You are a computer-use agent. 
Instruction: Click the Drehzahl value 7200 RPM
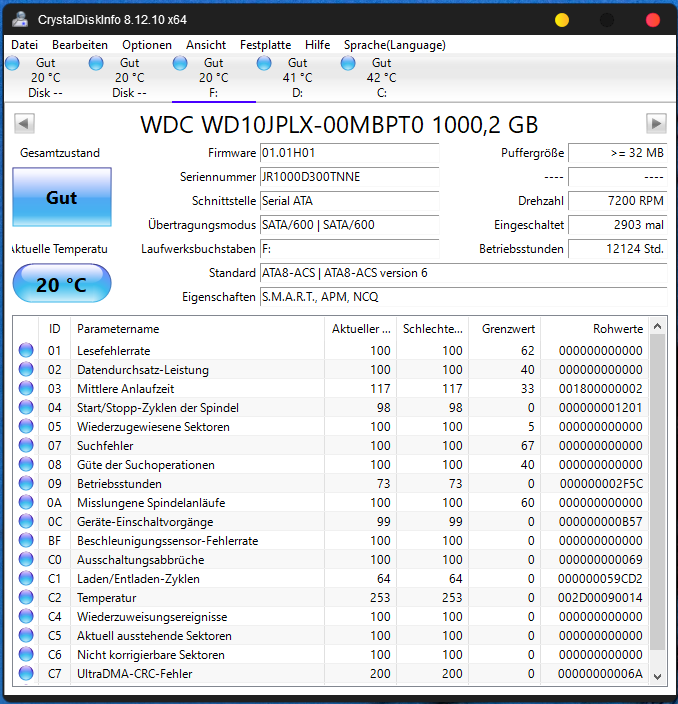click(617, 201)
